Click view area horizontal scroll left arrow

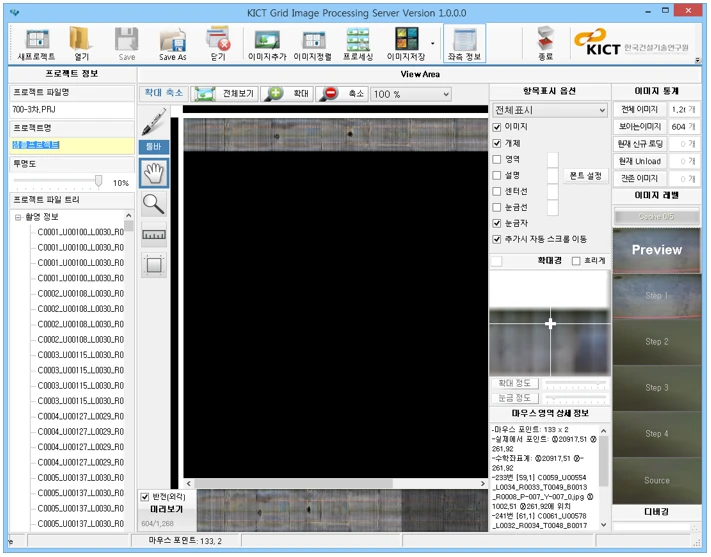(189, 484)
